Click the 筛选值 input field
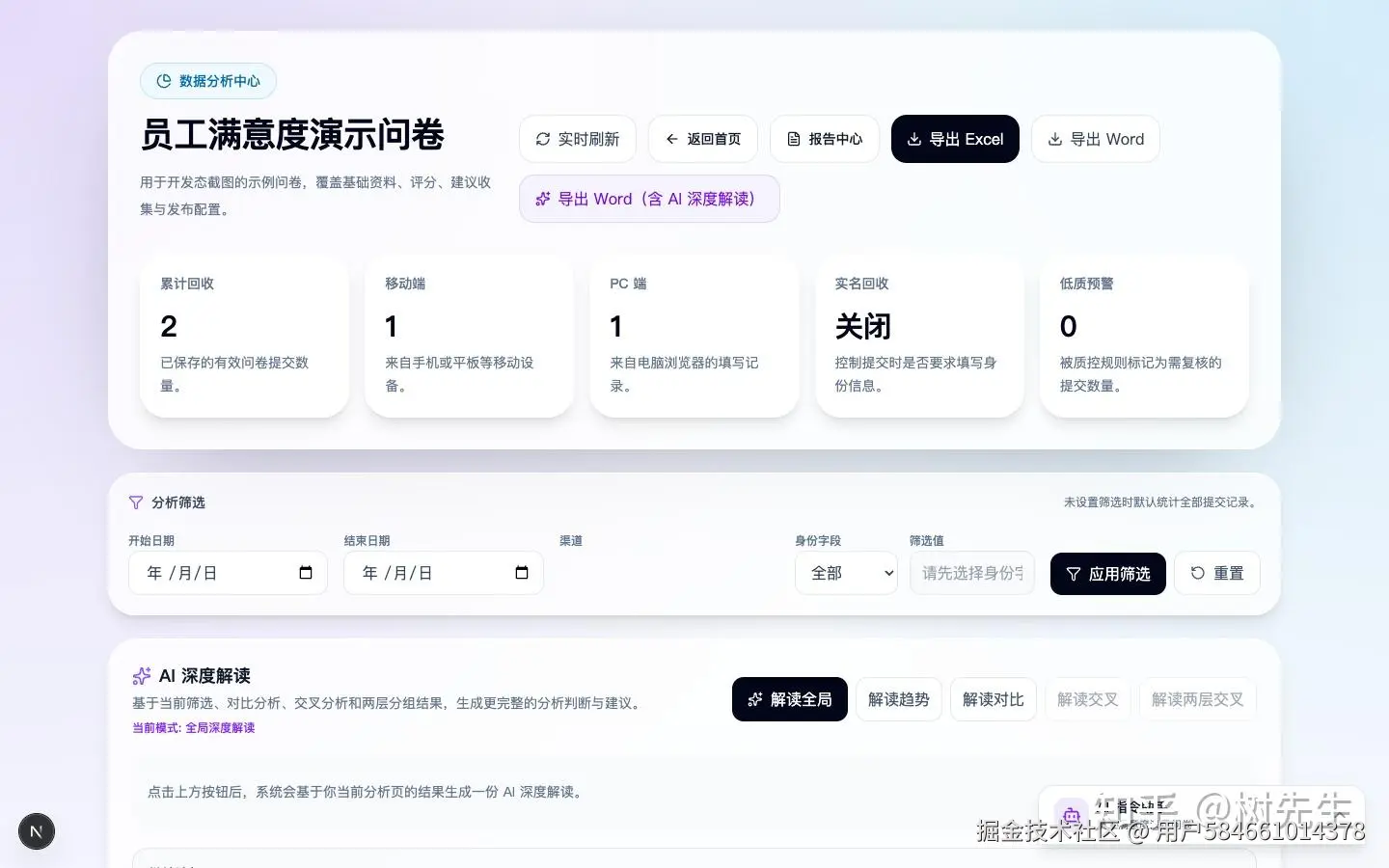The width and height of the screenshot is (1389, 868). 972,573
